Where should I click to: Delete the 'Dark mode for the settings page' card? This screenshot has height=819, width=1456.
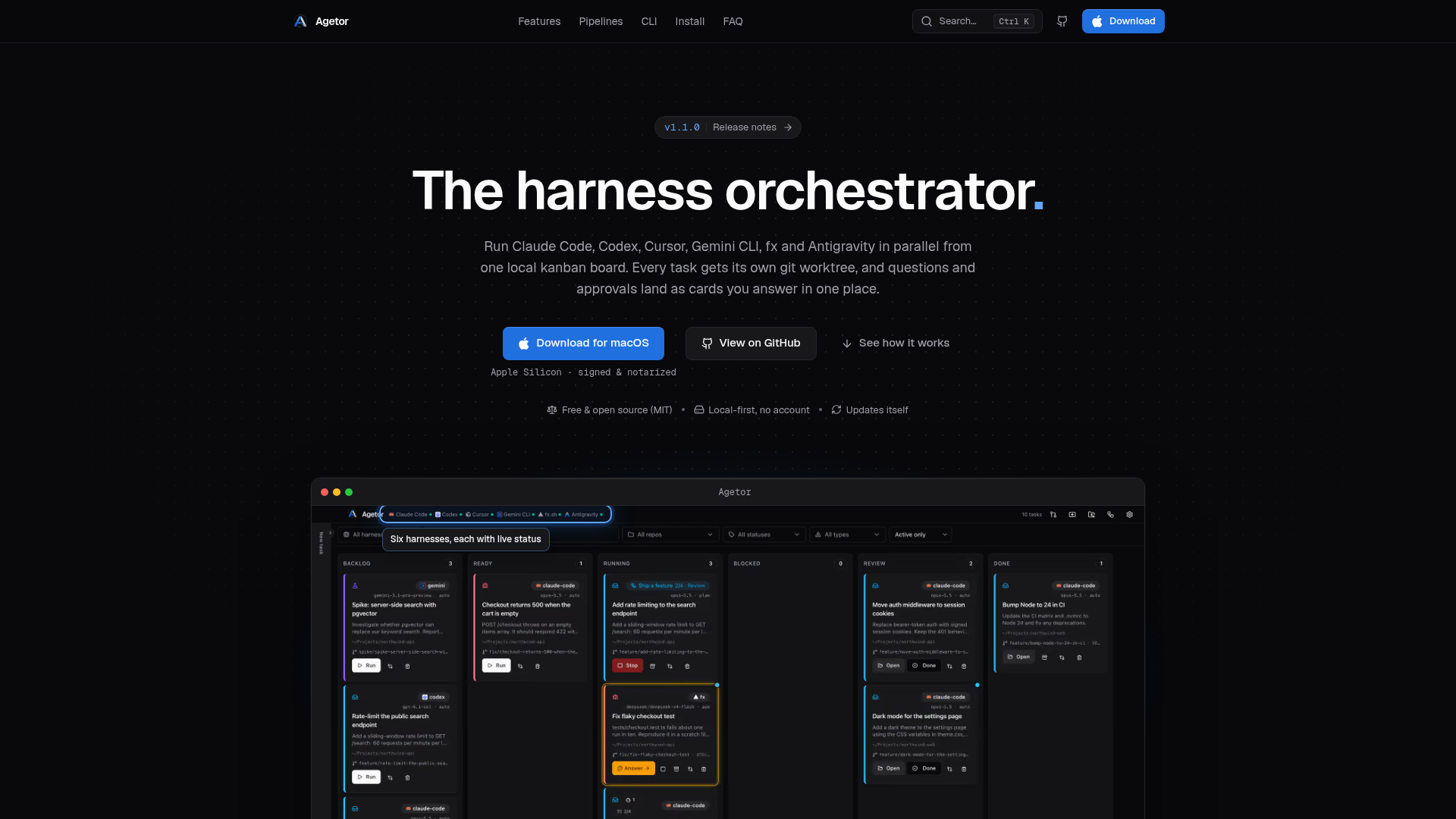click(964, 769)
